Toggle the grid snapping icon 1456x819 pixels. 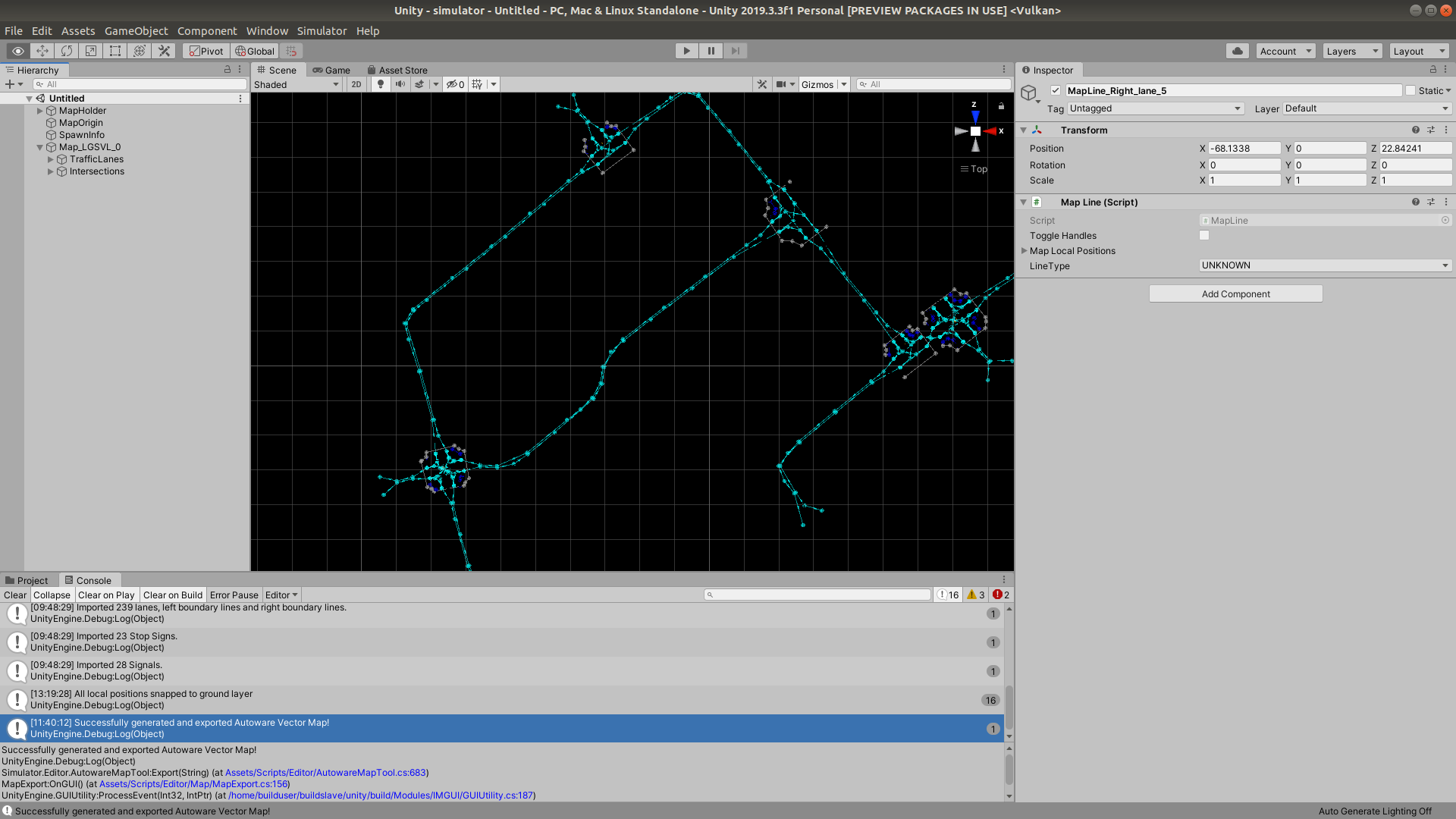(x=291, y=51)
